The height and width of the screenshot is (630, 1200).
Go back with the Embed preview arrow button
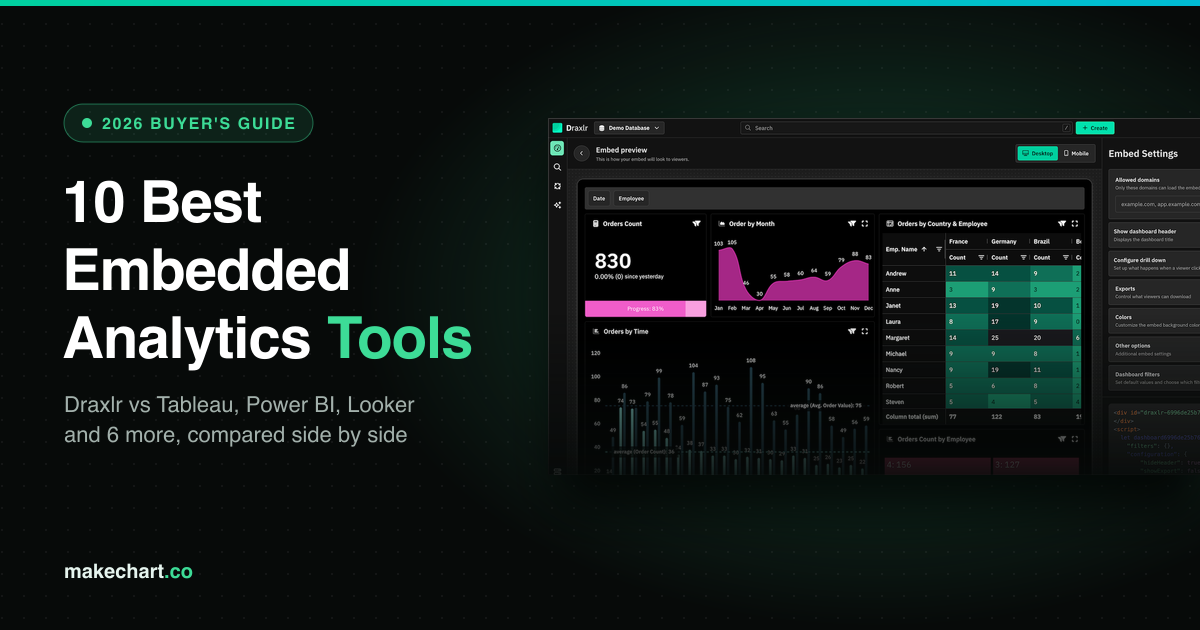click(x=582, y=153)
